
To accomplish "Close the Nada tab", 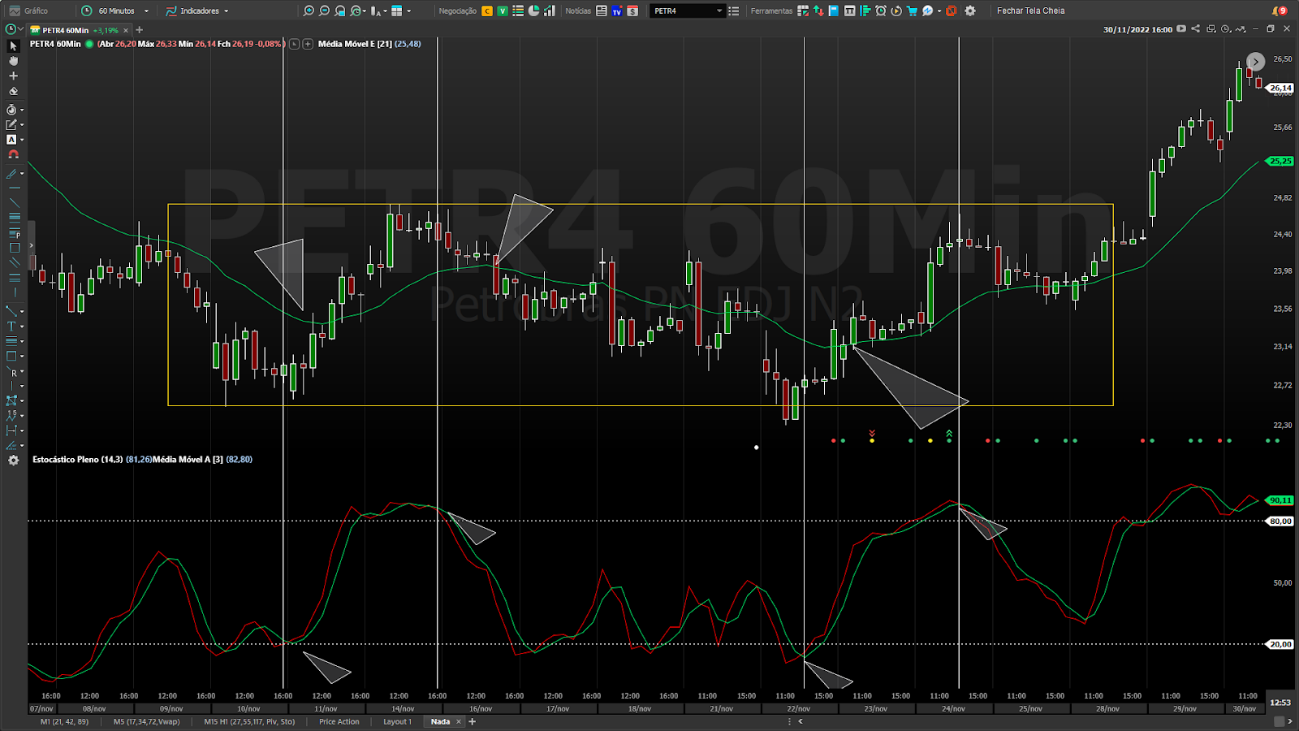I will click(x=459, y=721).
